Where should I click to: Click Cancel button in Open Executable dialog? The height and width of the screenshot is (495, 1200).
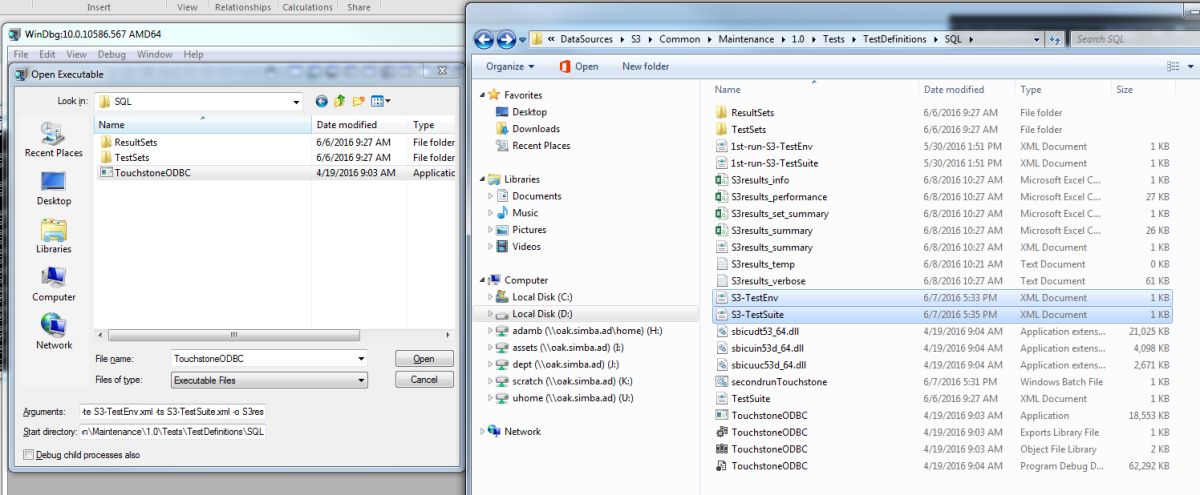pyautogui.click(x=424, y=380)
